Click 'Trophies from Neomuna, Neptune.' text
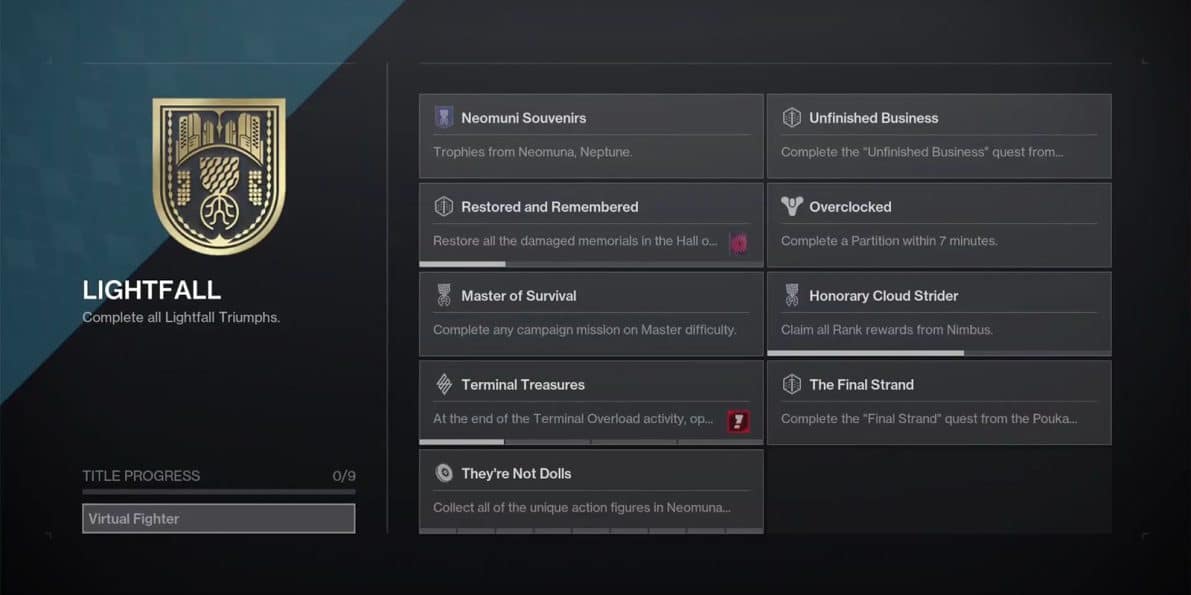The height and width of the screenshot is (595, 1191). click(532, 152)
